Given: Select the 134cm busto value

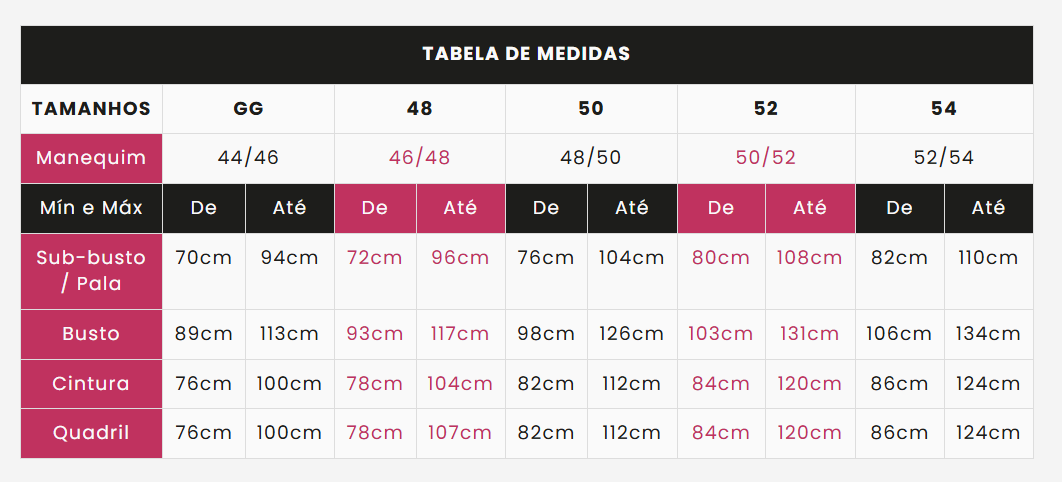Looking at the screenshot, I should coord(988,334).
